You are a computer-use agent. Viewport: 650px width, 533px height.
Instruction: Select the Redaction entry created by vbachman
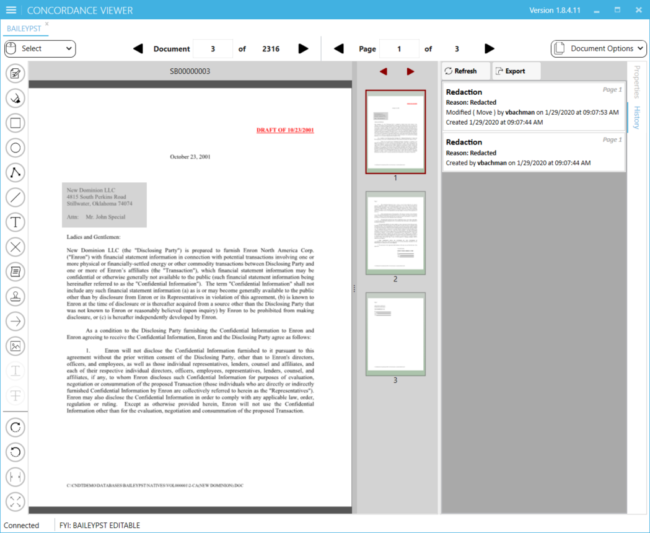(534, 152)
